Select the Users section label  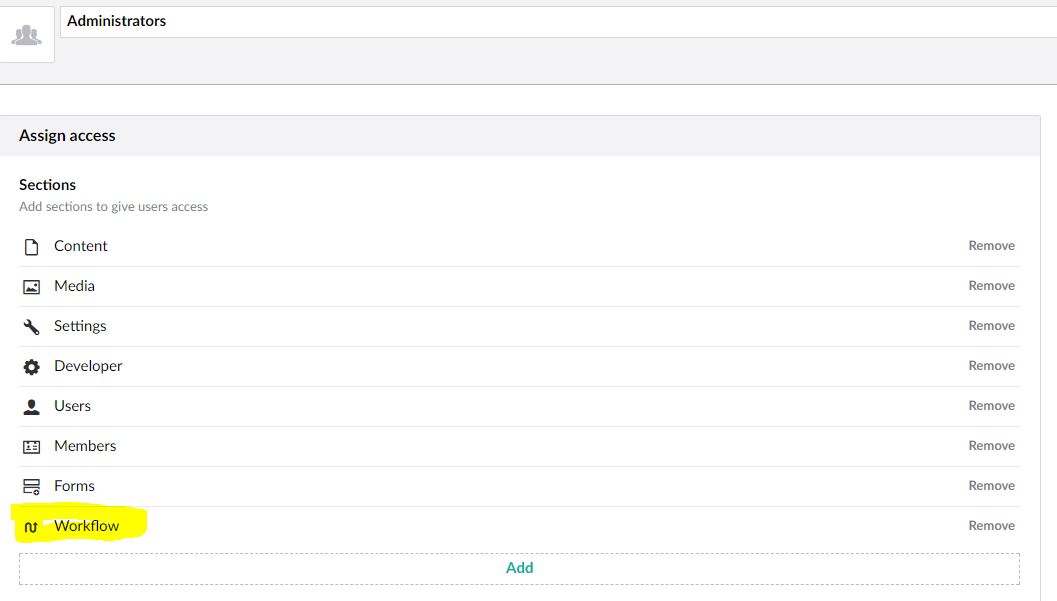pyautogui.click(x=72, y=406)
